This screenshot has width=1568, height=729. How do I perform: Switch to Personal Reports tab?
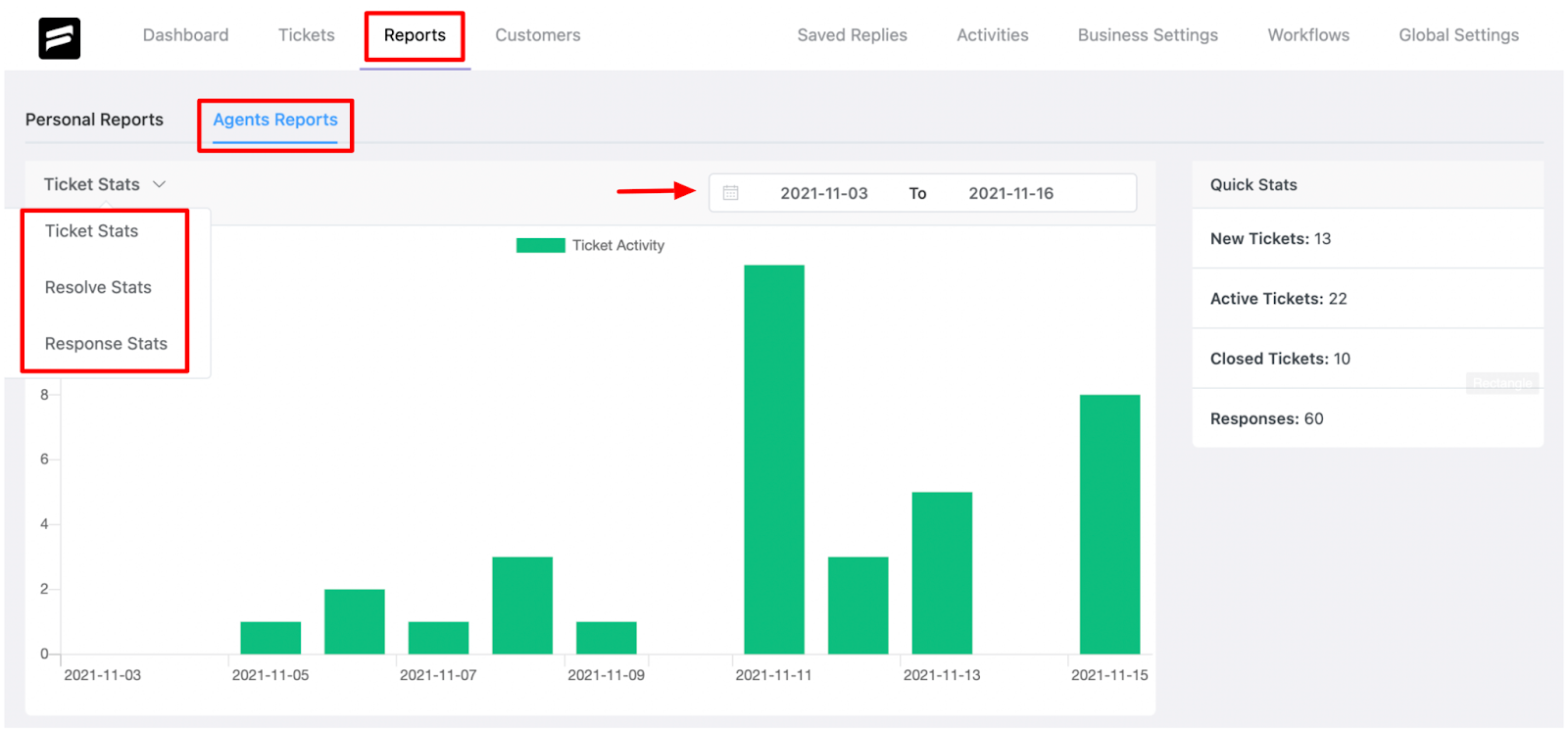click(x=94, y=120)
